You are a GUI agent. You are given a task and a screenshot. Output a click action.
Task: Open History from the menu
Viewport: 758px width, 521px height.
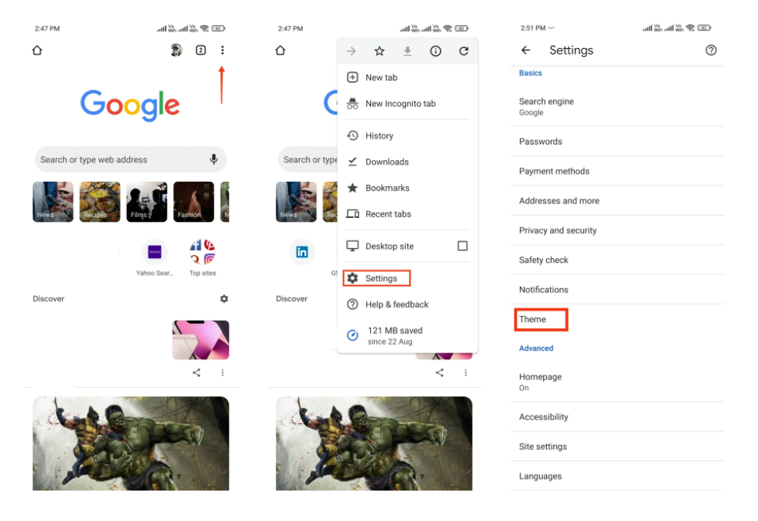pyautogui.click(x=408, y=136)
